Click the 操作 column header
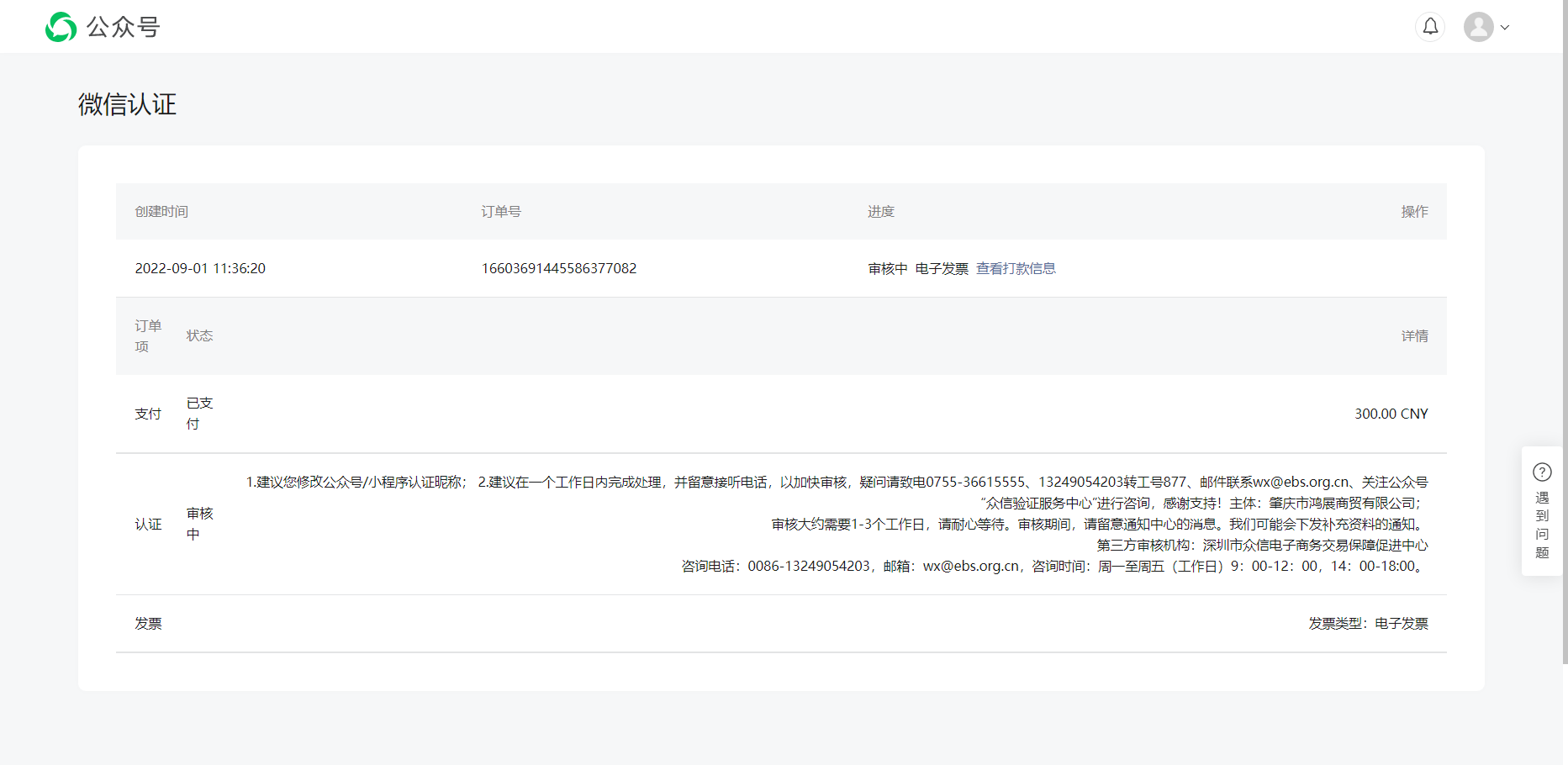This screenshot has height=765, width=1568. coord(1414,211)
